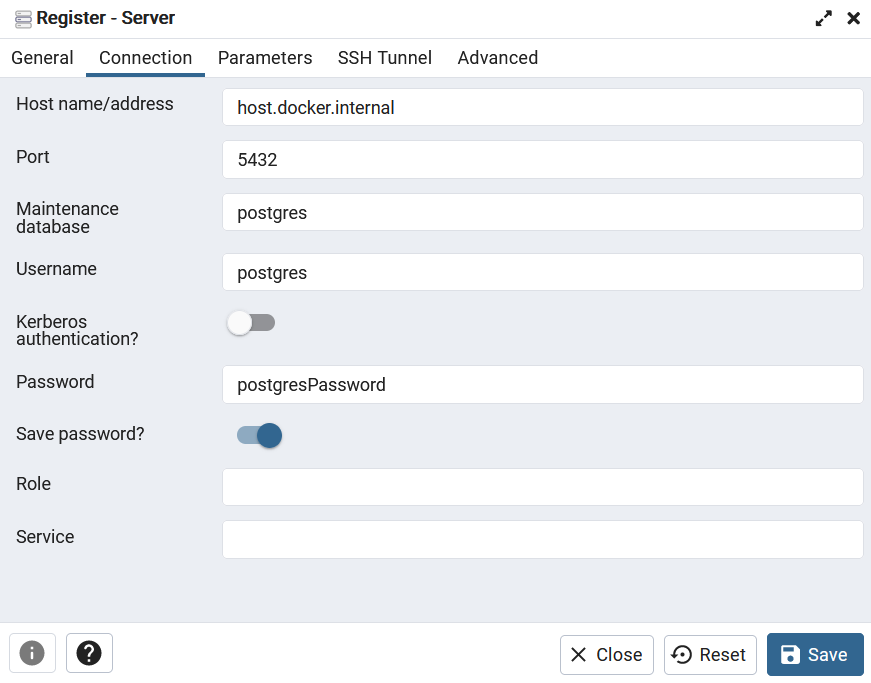Click the X icon inside the Close button
Screen dimensions: 871x683
(580, 655)
